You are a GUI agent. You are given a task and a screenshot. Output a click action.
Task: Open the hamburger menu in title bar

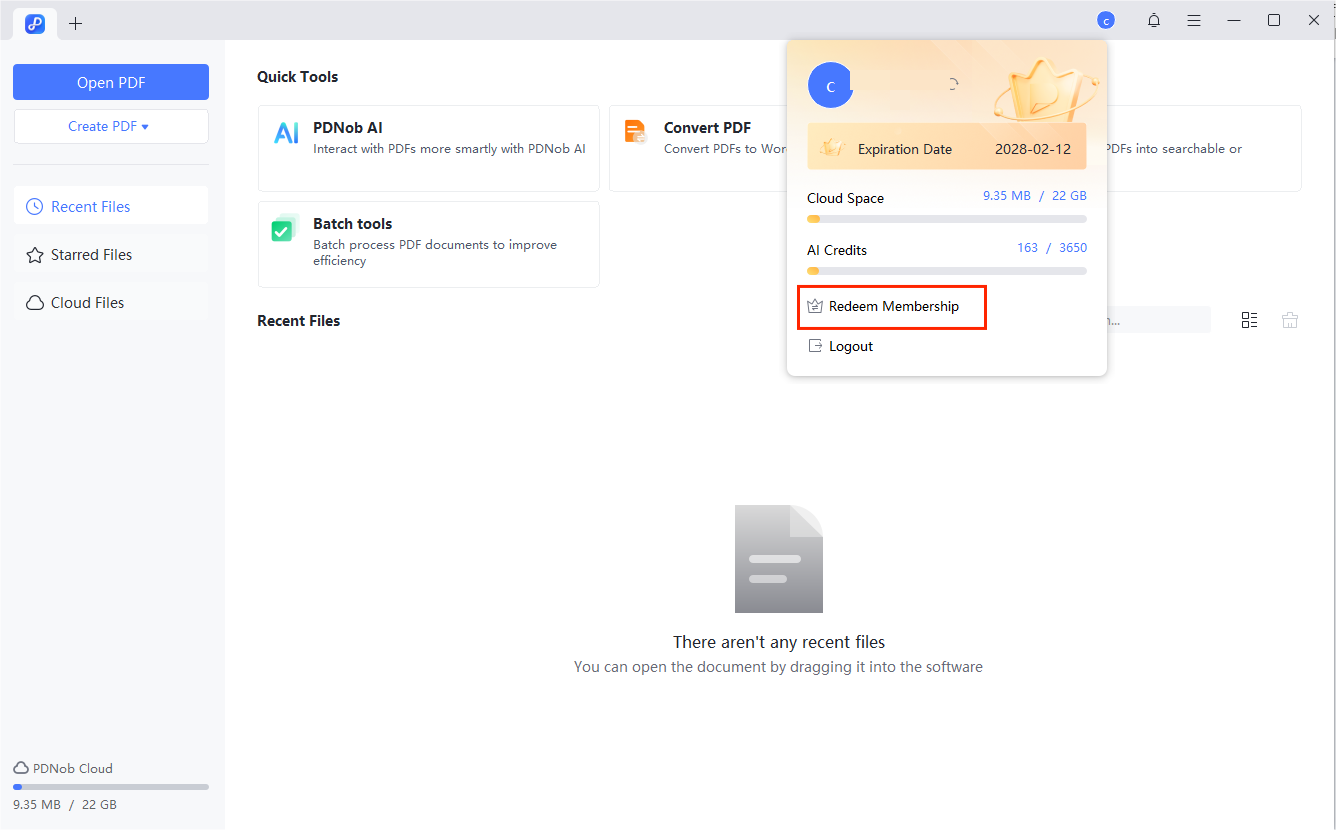pos(1194,20)
